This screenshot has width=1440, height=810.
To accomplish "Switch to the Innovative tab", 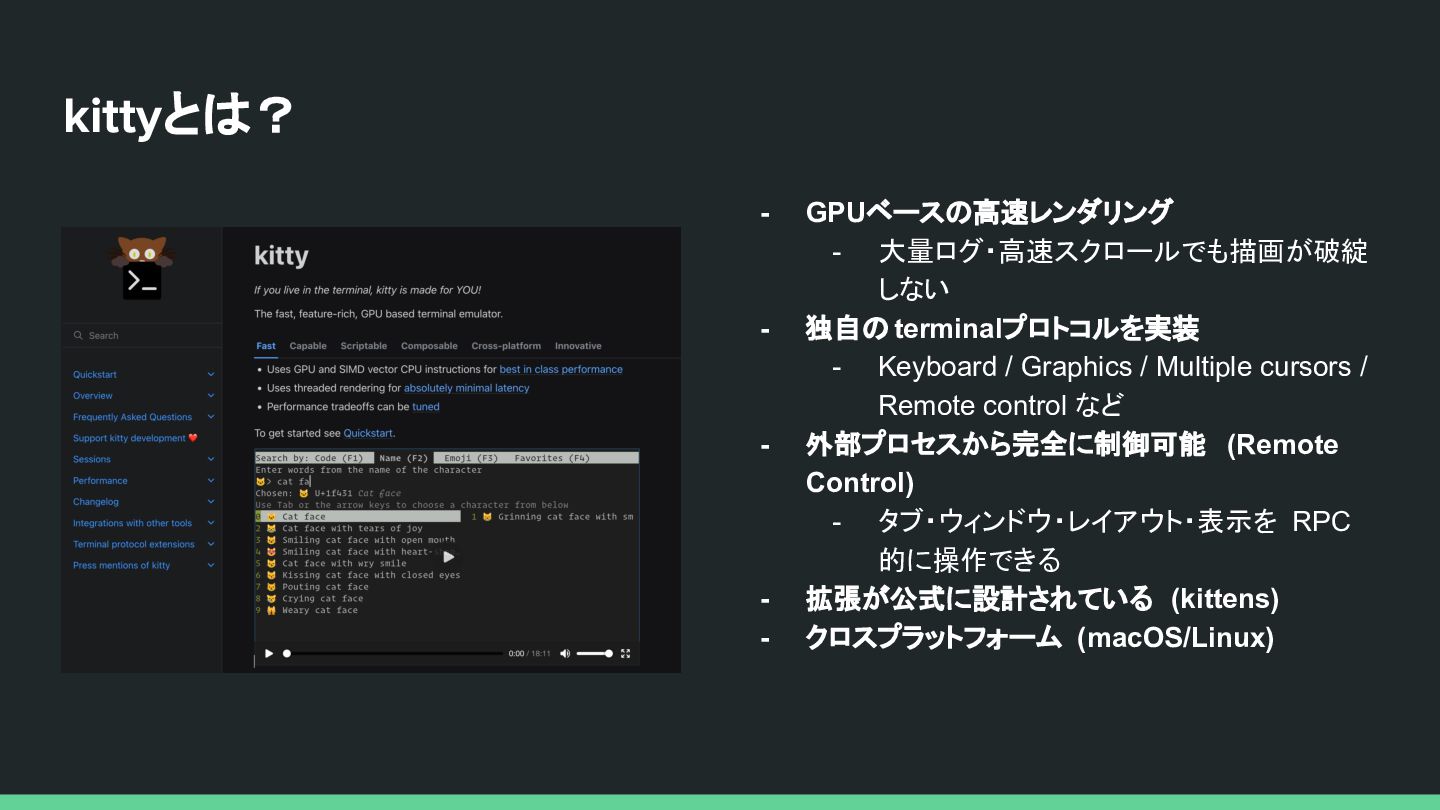I will [x=578, y=346].
